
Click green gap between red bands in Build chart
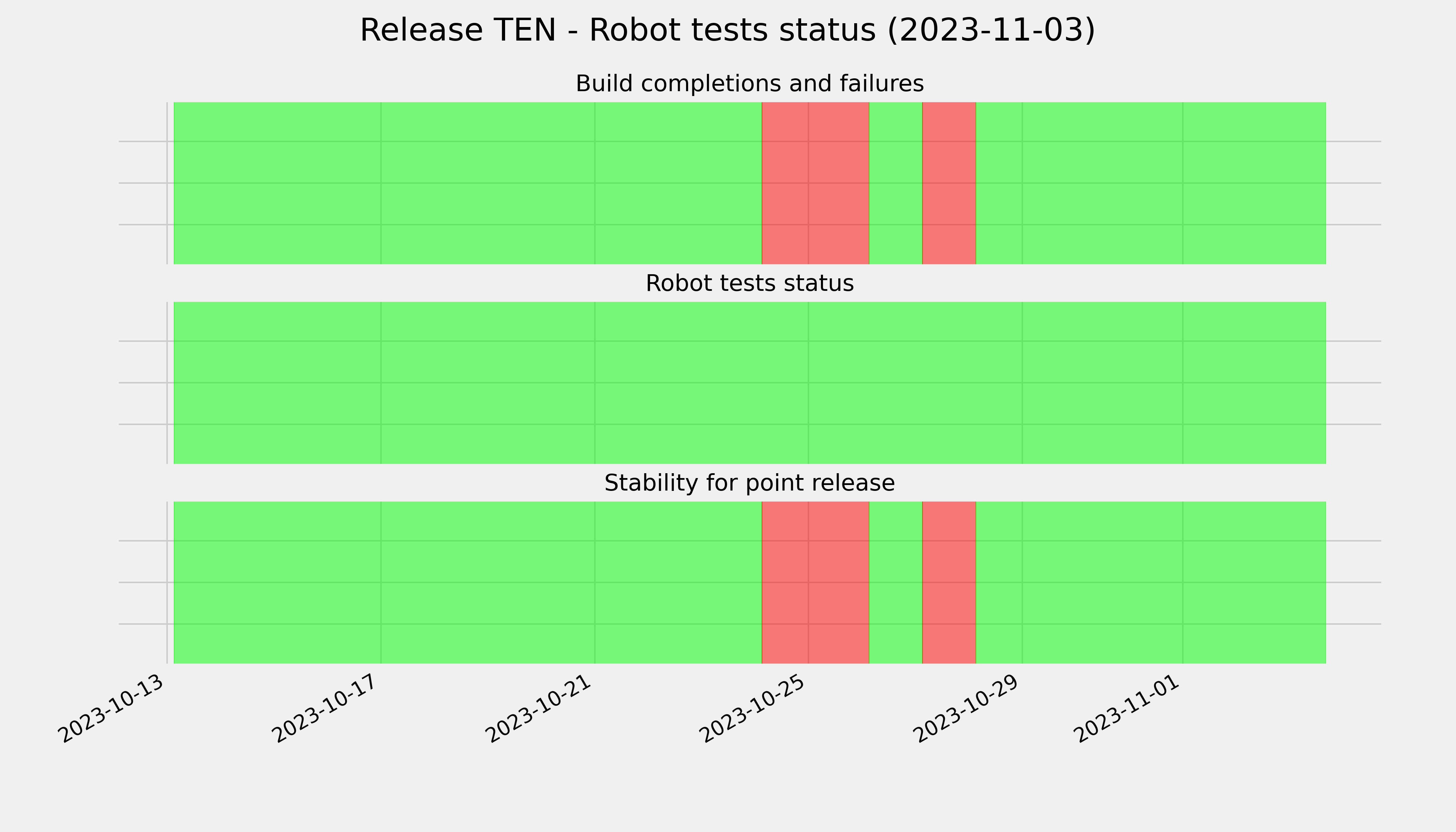895,183
